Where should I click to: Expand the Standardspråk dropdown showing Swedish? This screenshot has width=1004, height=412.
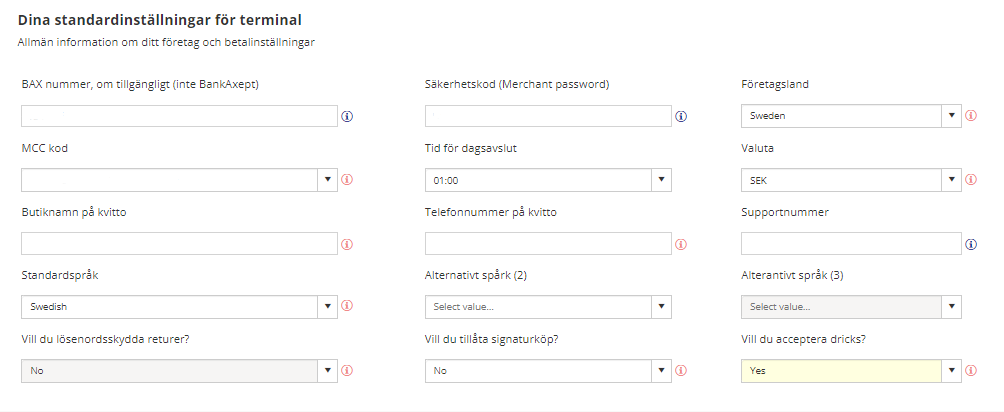[x=179, y=307]
